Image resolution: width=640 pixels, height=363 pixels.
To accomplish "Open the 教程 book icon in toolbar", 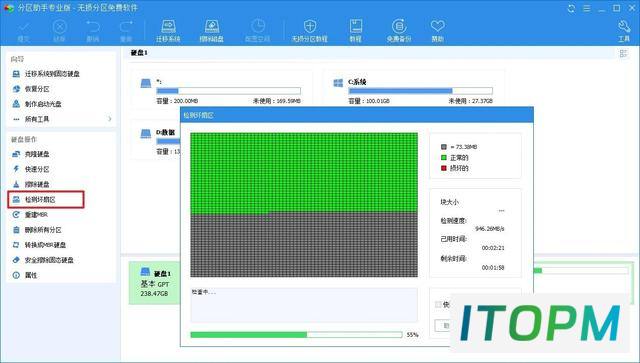I will click(x=356, y=31).
